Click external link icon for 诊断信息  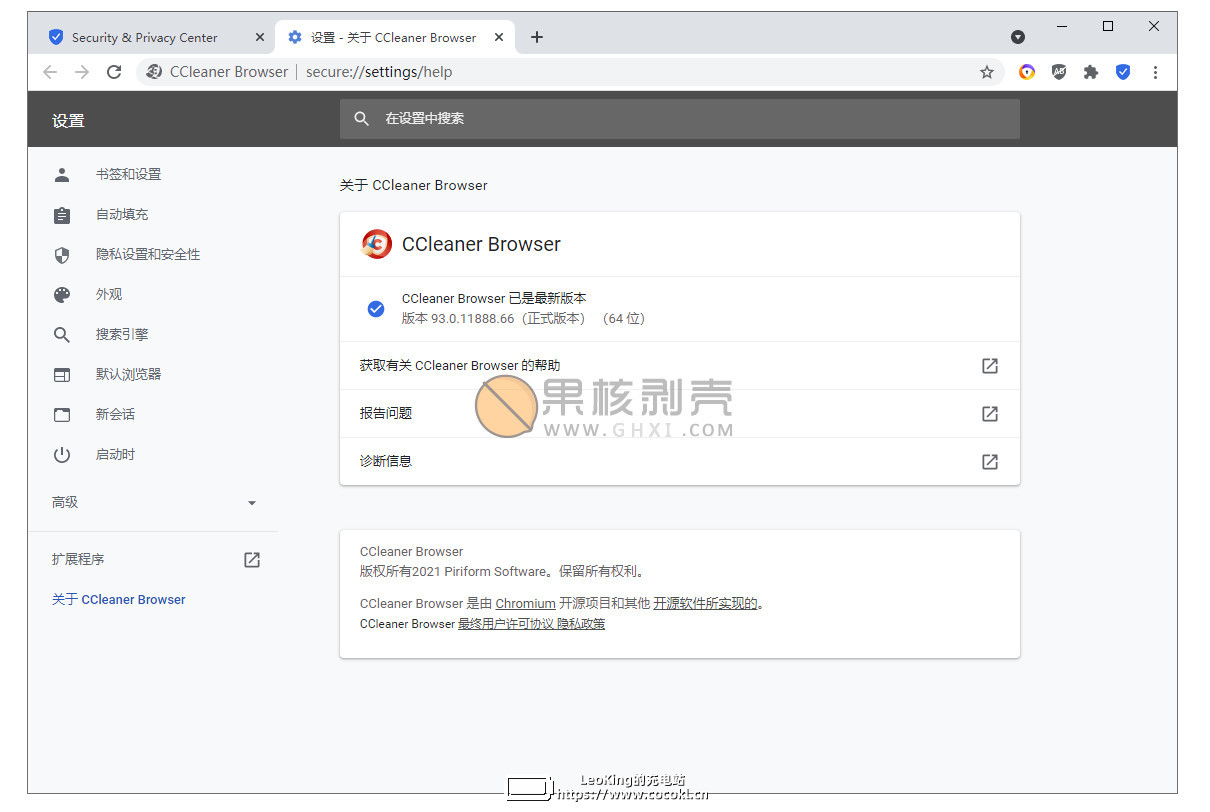click(990, 462)
